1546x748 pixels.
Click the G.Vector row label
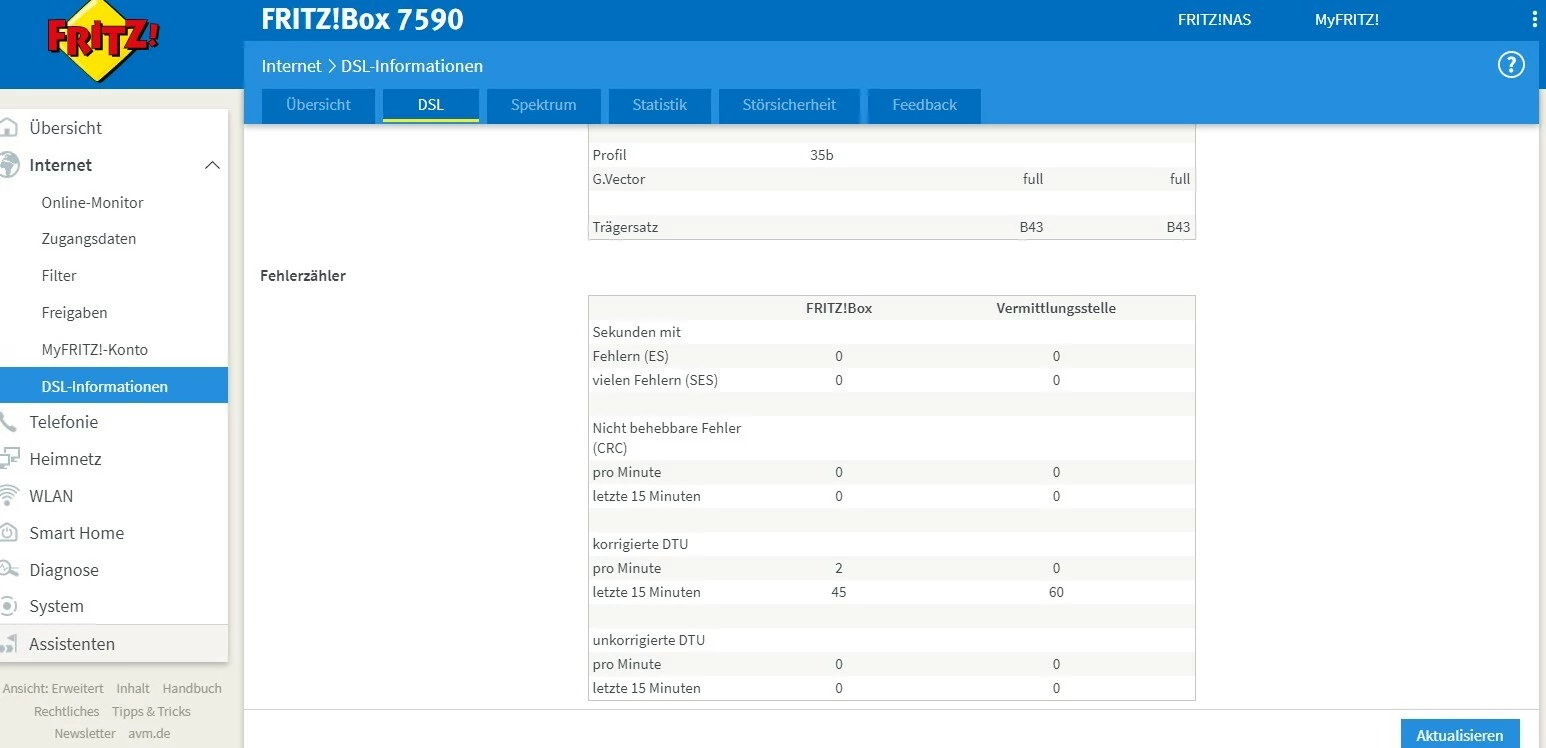[x=619, y=179]
